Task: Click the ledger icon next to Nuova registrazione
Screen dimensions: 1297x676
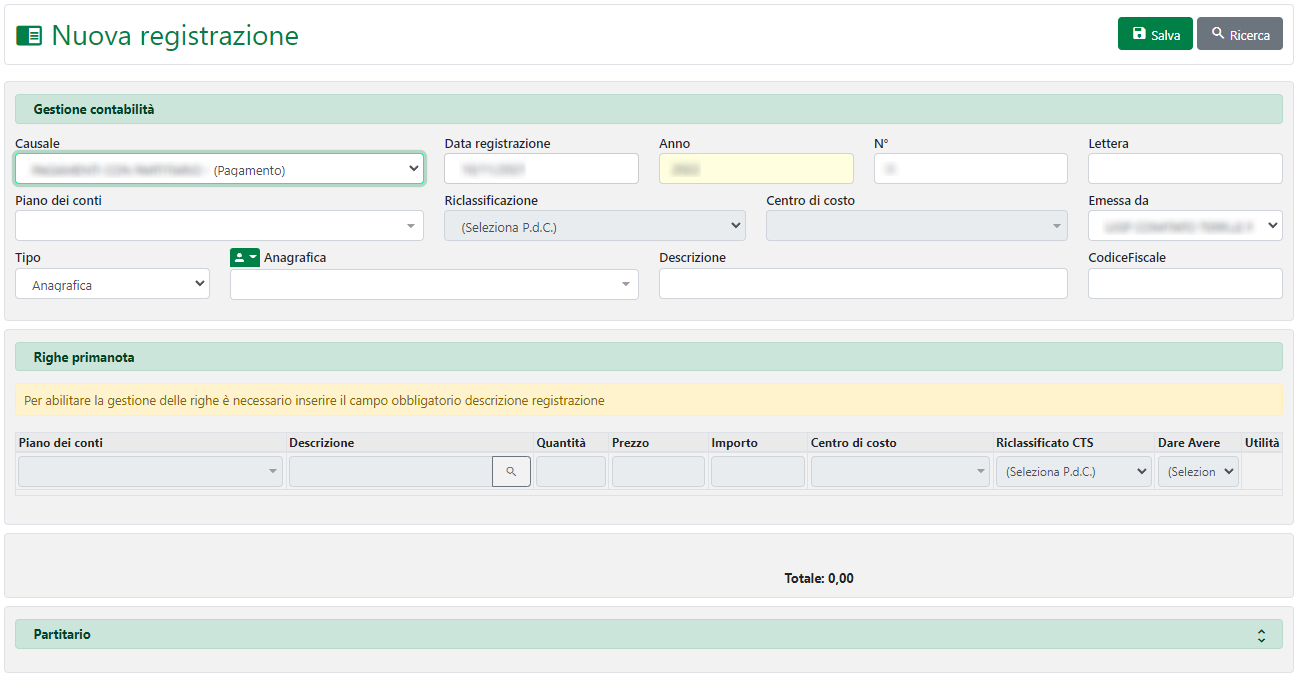Action: pos(29,36)
